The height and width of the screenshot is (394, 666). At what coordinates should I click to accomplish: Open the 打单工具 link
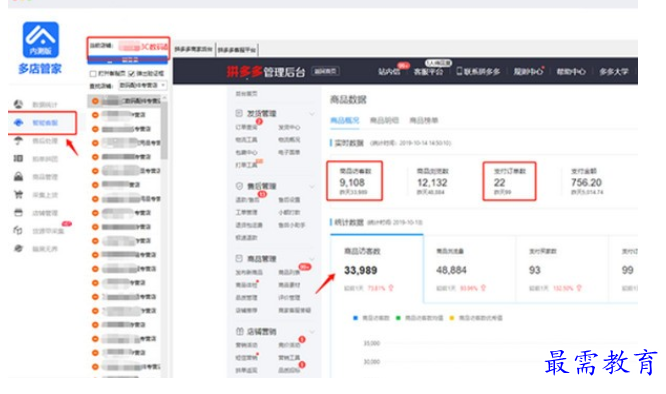[246, 165]
